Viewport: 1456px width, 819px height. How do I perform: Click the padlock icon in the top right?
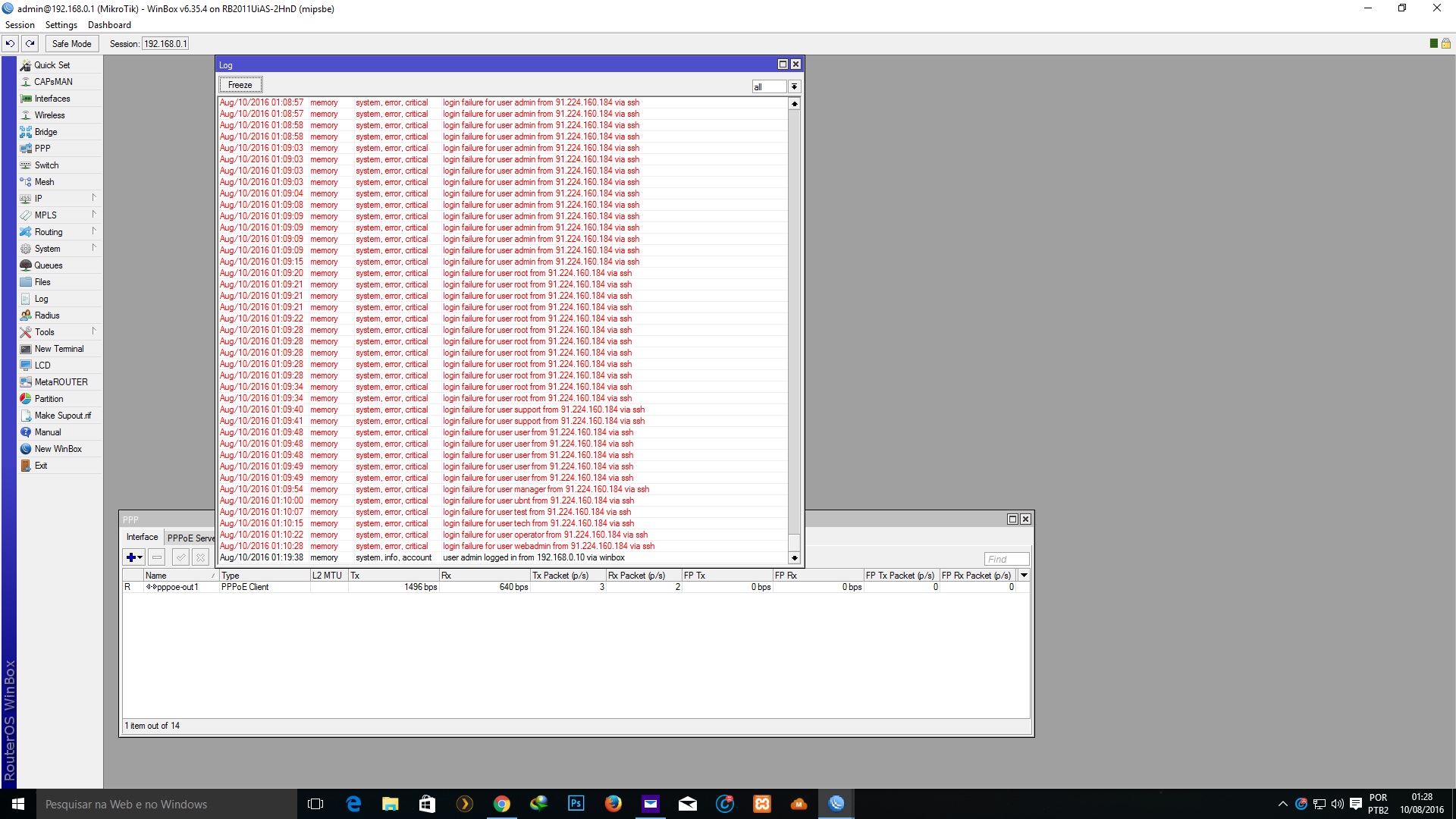(x=1446, y=44)
